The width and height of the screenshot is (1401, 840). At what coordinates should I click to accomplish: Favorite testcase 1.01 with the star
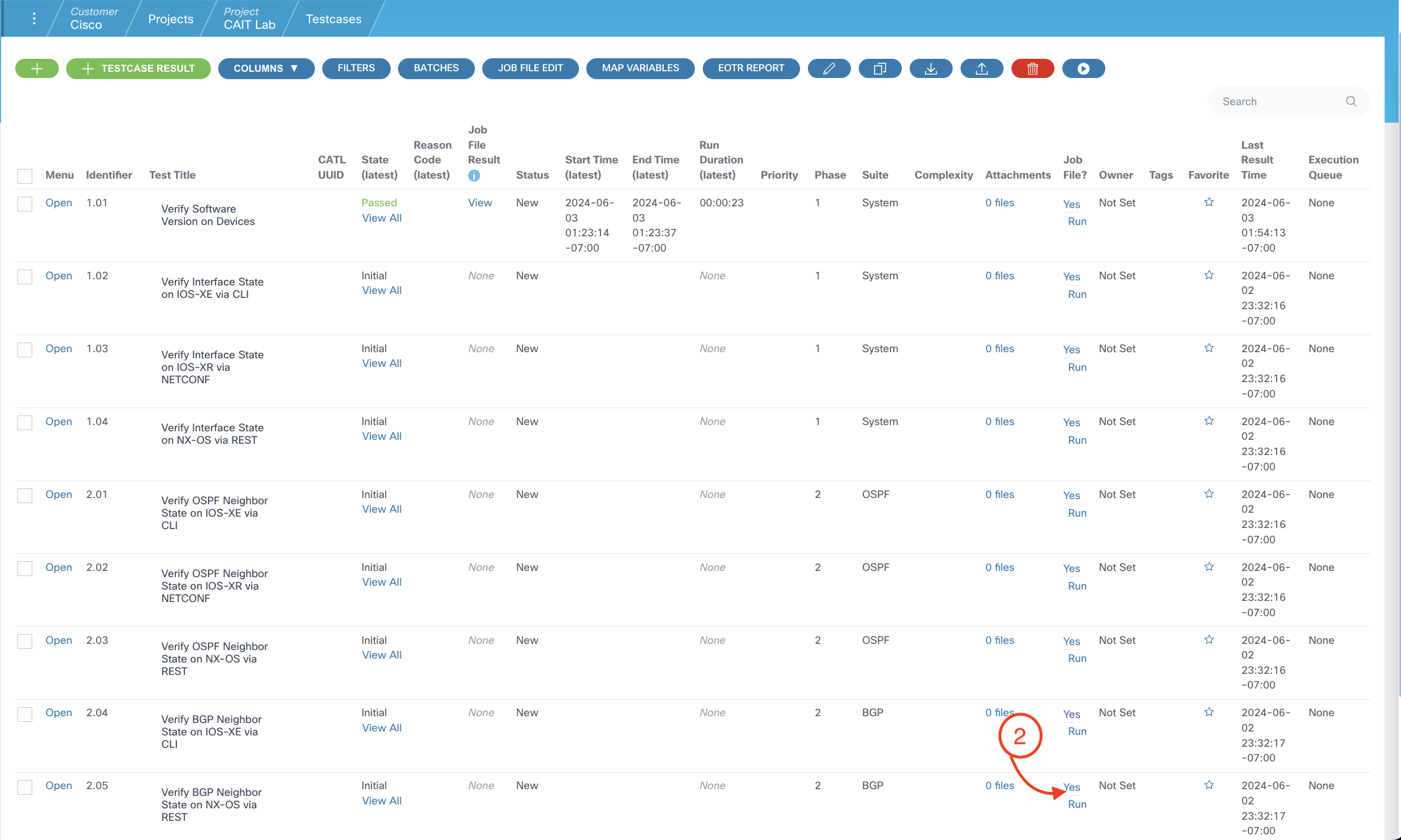click(x=1209, y=202)
